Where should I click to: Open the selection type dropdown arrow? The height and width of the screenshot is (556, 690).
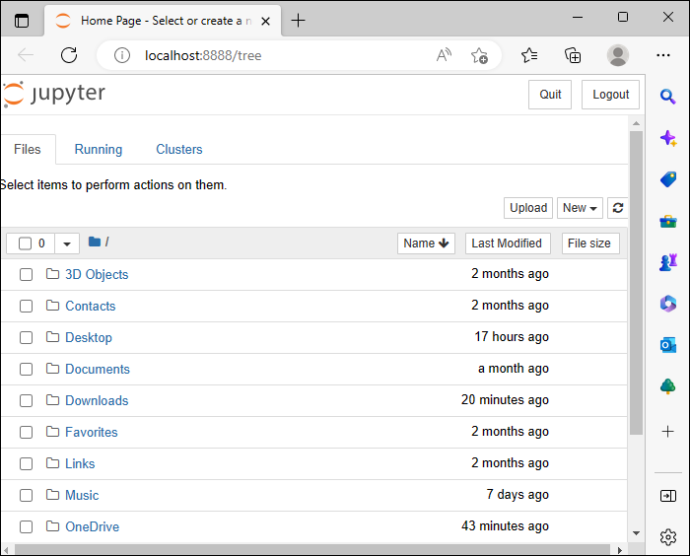(x=67, y=243)
